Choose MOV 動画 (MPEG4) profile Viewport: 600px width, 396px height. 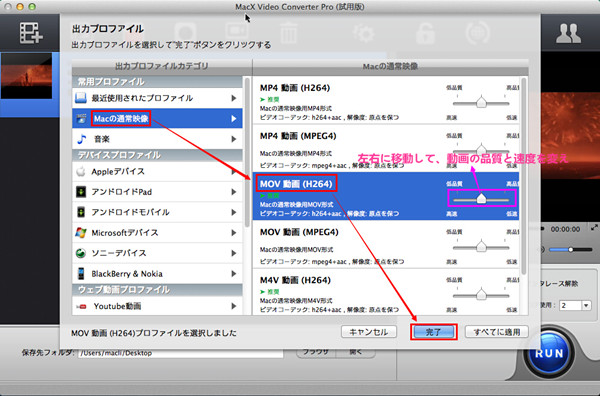click(x=386, y=244)
